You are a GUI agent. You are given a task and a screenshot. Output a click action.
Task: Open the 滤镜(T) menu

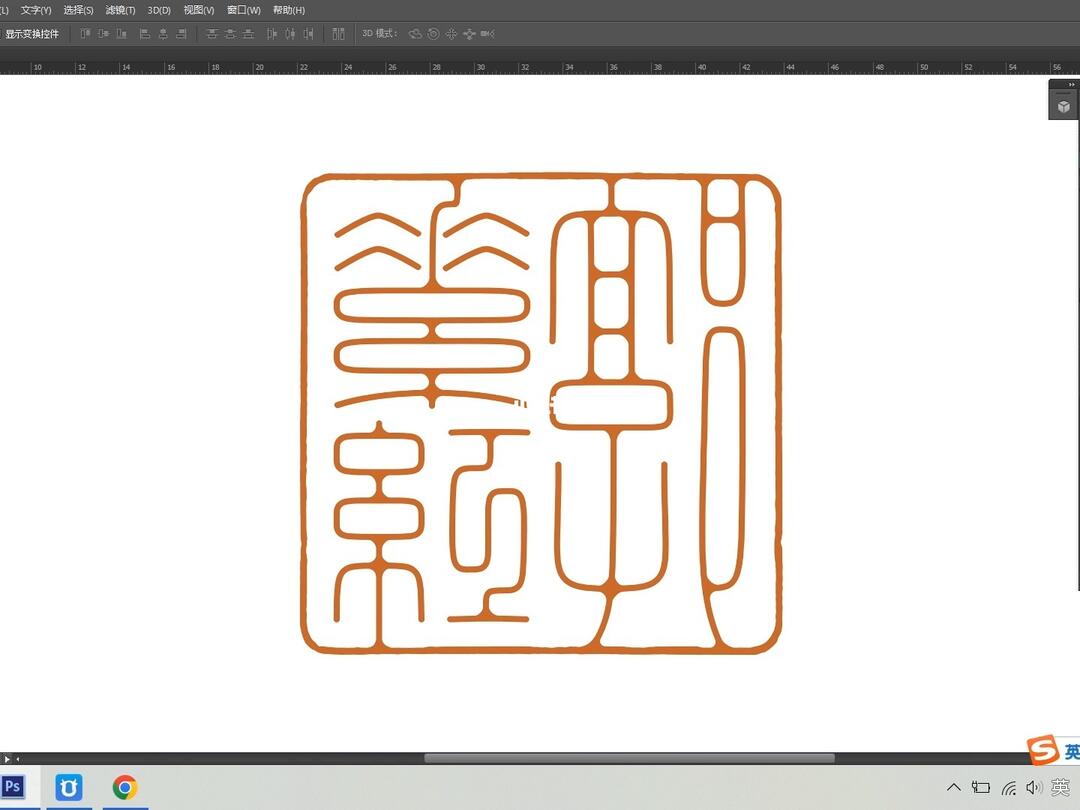click(120, 10)
